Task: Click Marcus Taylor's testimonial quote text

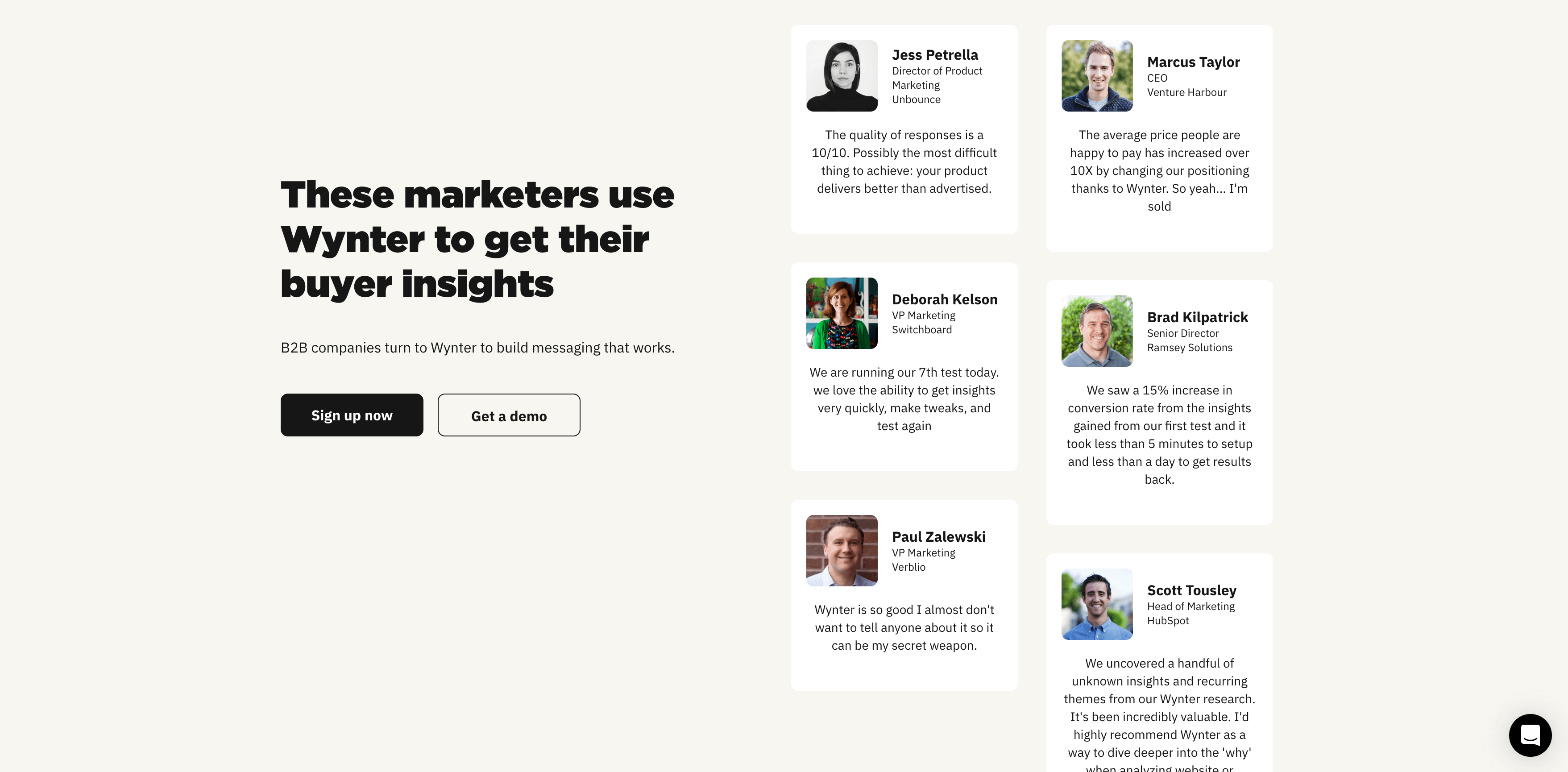Action: [1159, 170]
